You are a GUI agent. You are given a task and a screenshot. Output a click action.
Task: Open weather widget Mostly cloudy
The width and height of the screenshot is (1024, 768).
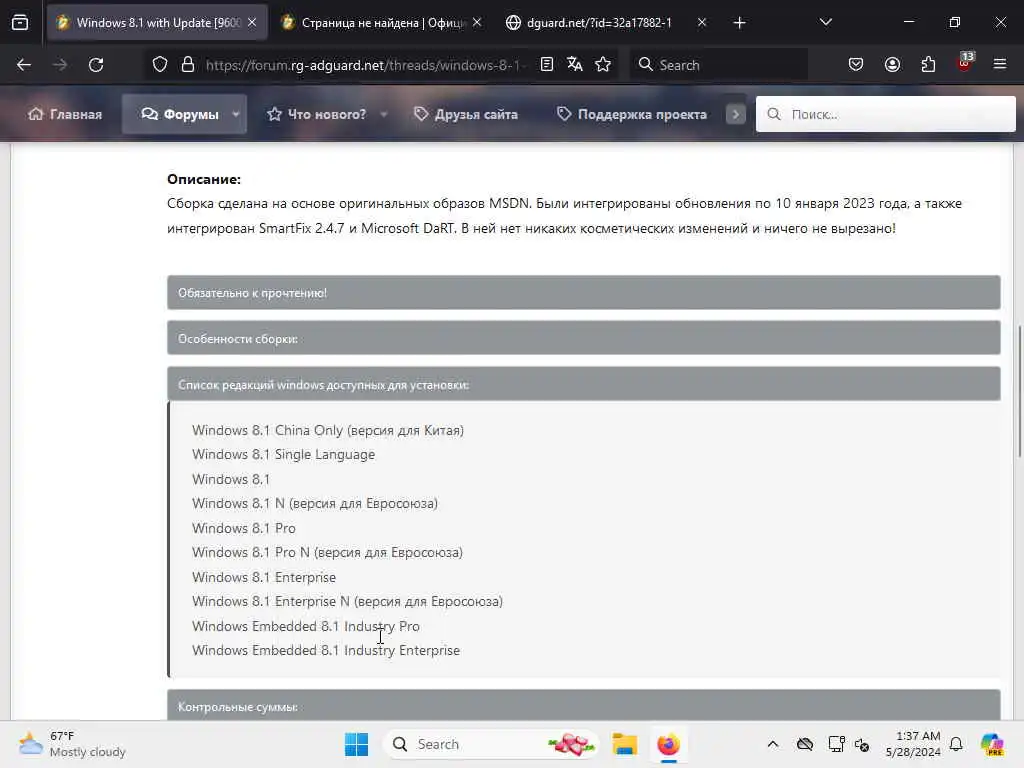pos(72,744)
